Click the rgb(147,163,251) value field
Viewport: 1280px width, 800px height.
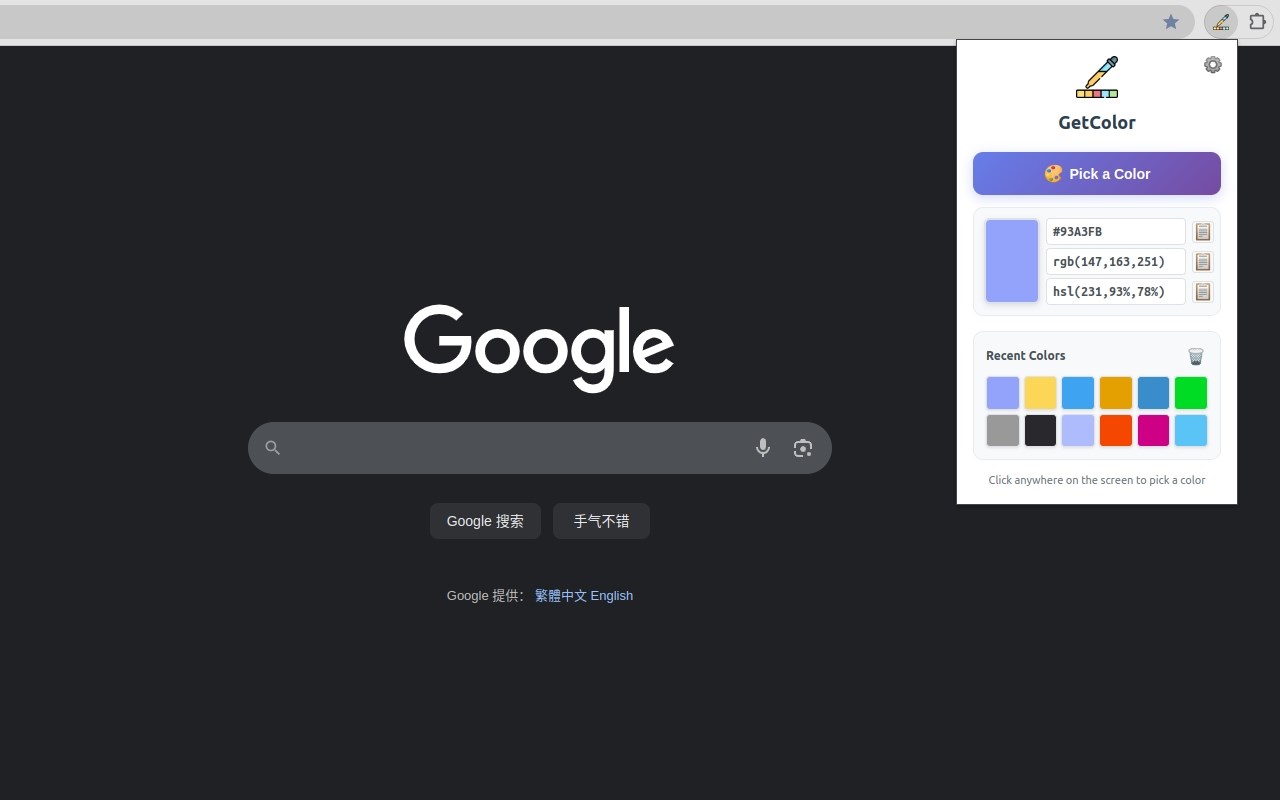(1116, 262)
